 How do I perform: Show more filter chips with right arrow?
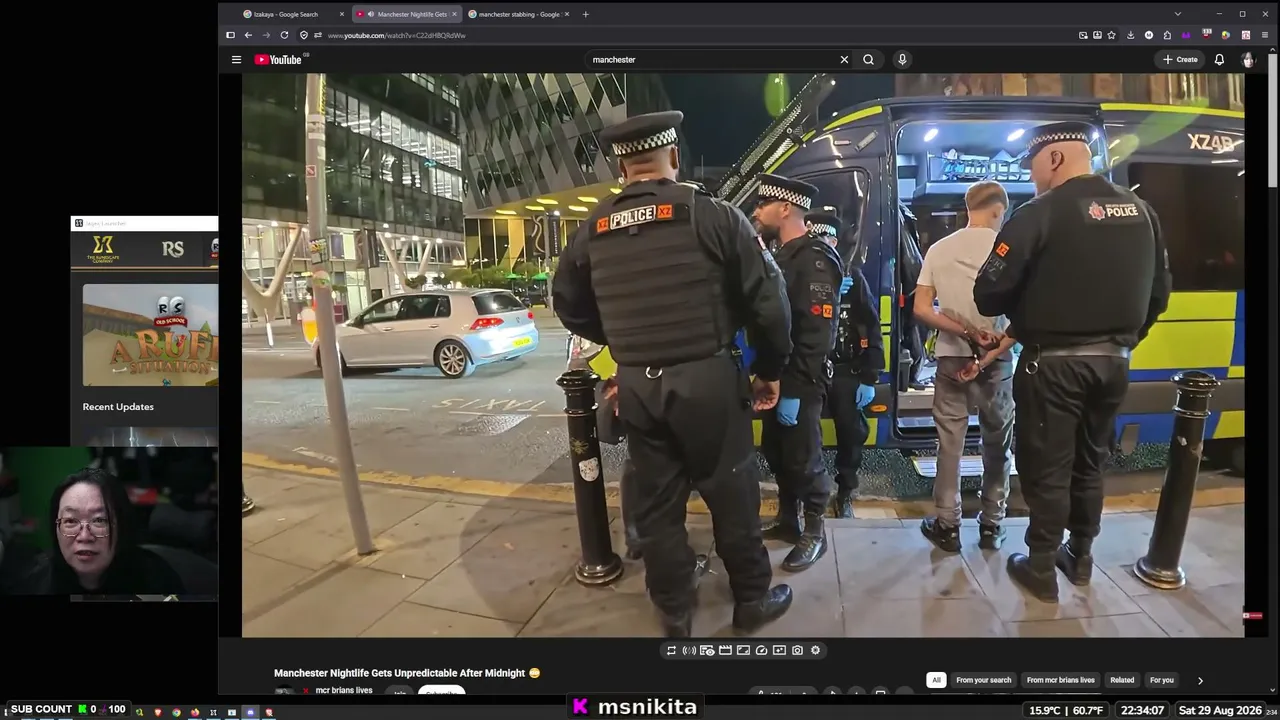(x=1200, y=680)
